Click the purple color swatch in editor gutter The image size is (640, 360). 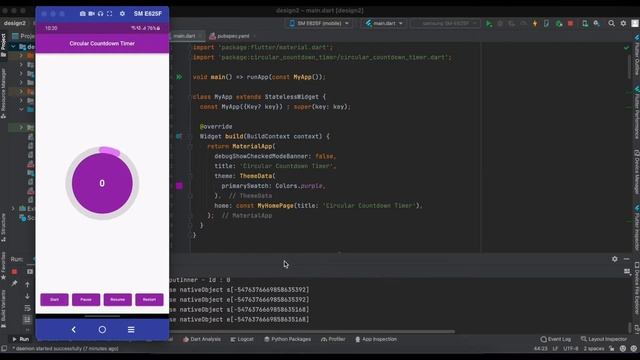pos(179,186)
